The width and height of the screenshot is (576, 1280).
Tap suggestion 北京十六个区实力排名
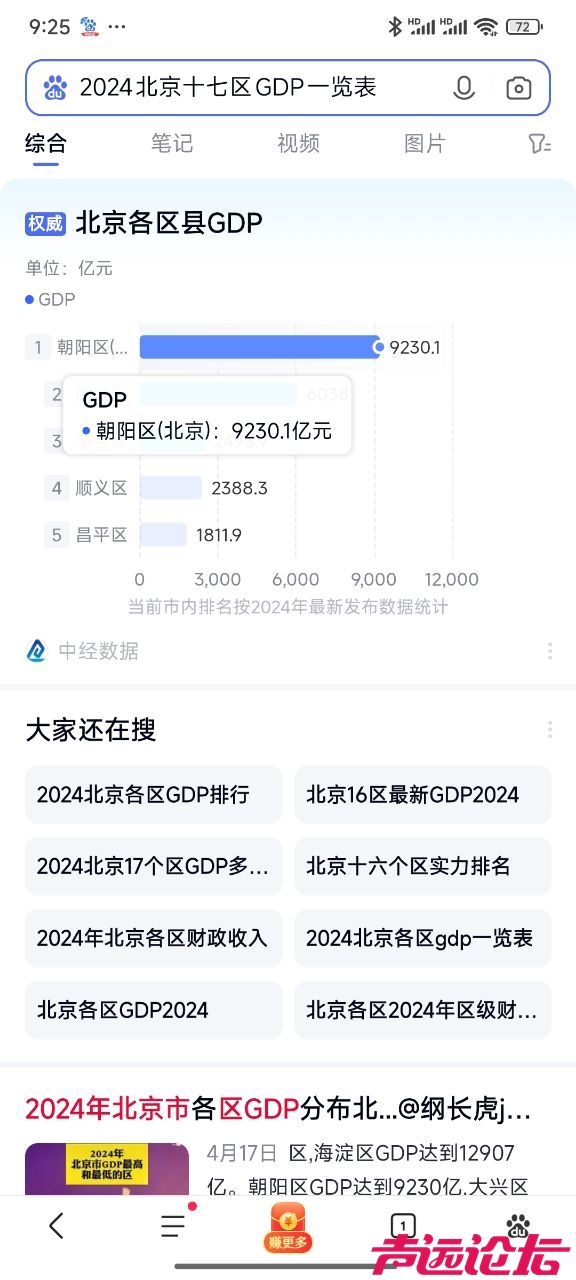pos(423,866)
